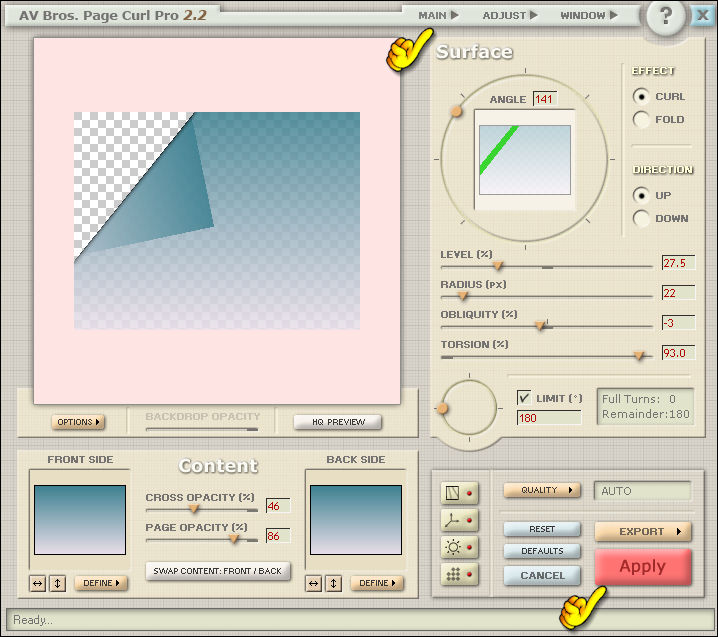Click the Level value field 27.5

click(679, 263)
